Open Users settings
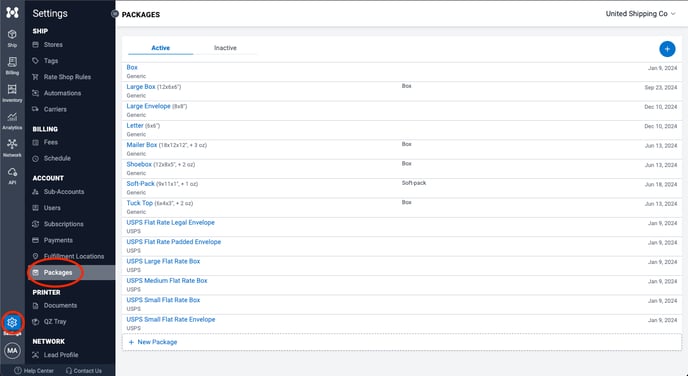 [x=52, y=208]
